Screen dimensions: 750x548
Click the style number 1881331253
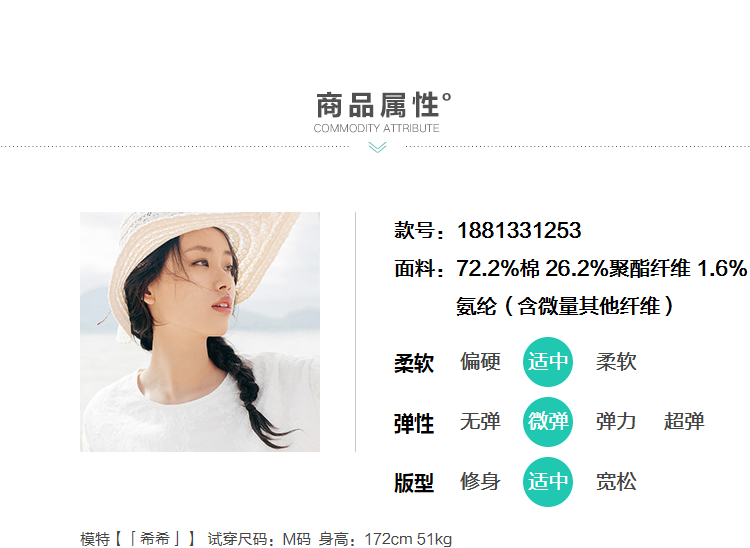[519, 230]
